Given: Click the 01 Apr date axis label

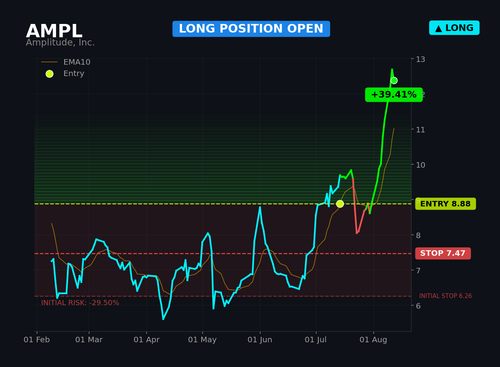Looking at the screenshot, I should point(146,340).
